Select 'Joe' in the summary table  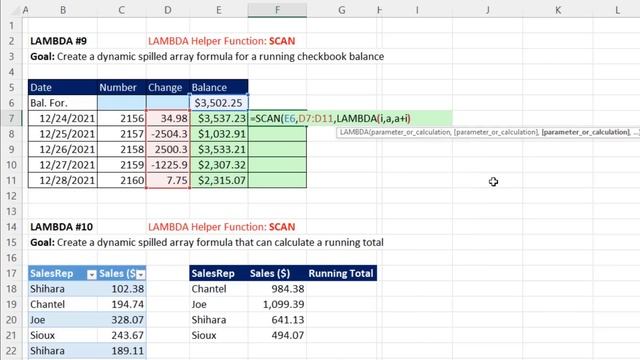coord(219,304)
